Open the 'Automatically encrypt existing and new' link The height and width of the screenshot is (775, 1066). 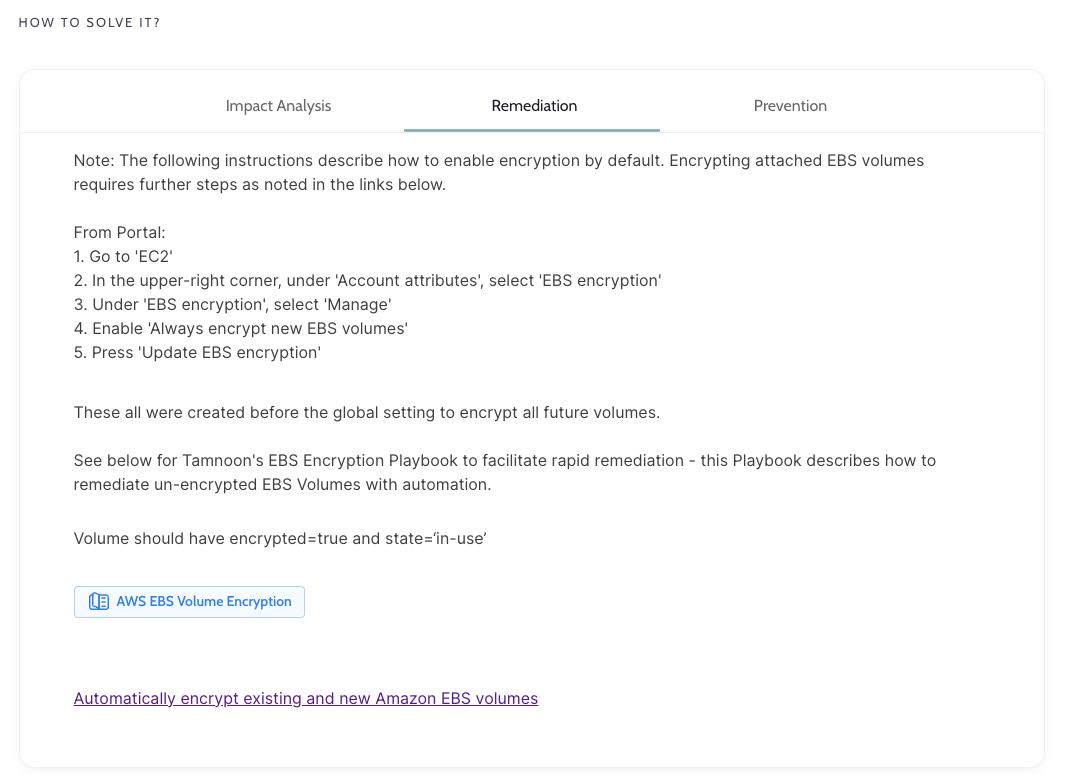point(306,699)
